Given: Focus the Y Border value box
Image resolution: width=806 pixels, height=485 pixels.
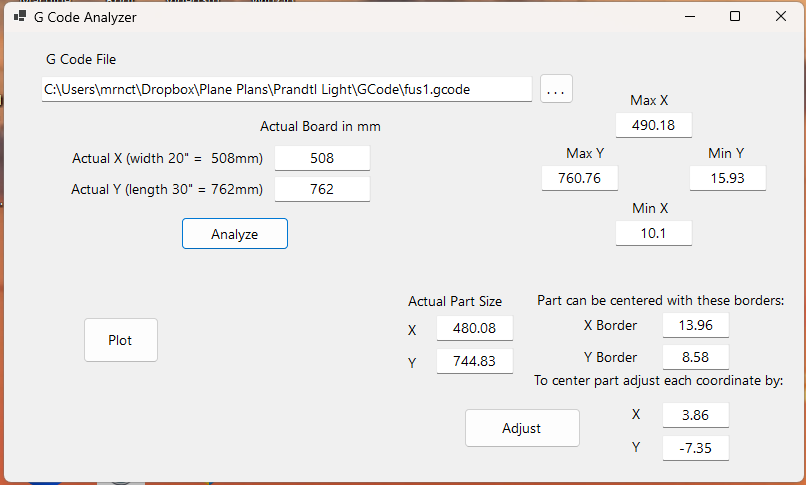Looking at the screenshot, I should point(695,357).
